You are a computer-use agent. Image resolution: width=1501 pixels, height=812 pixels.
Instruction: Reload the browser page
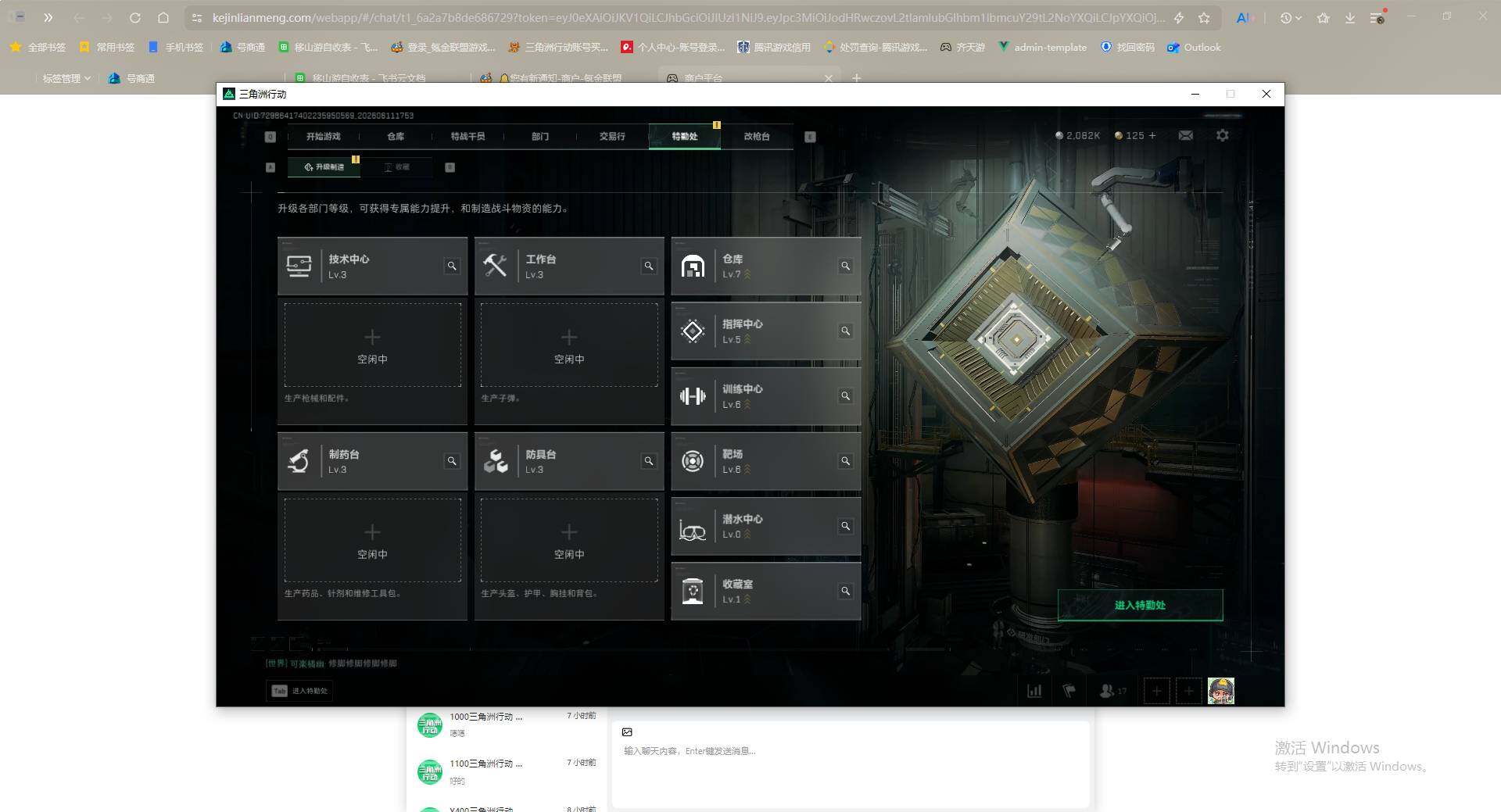pos(134,17)
